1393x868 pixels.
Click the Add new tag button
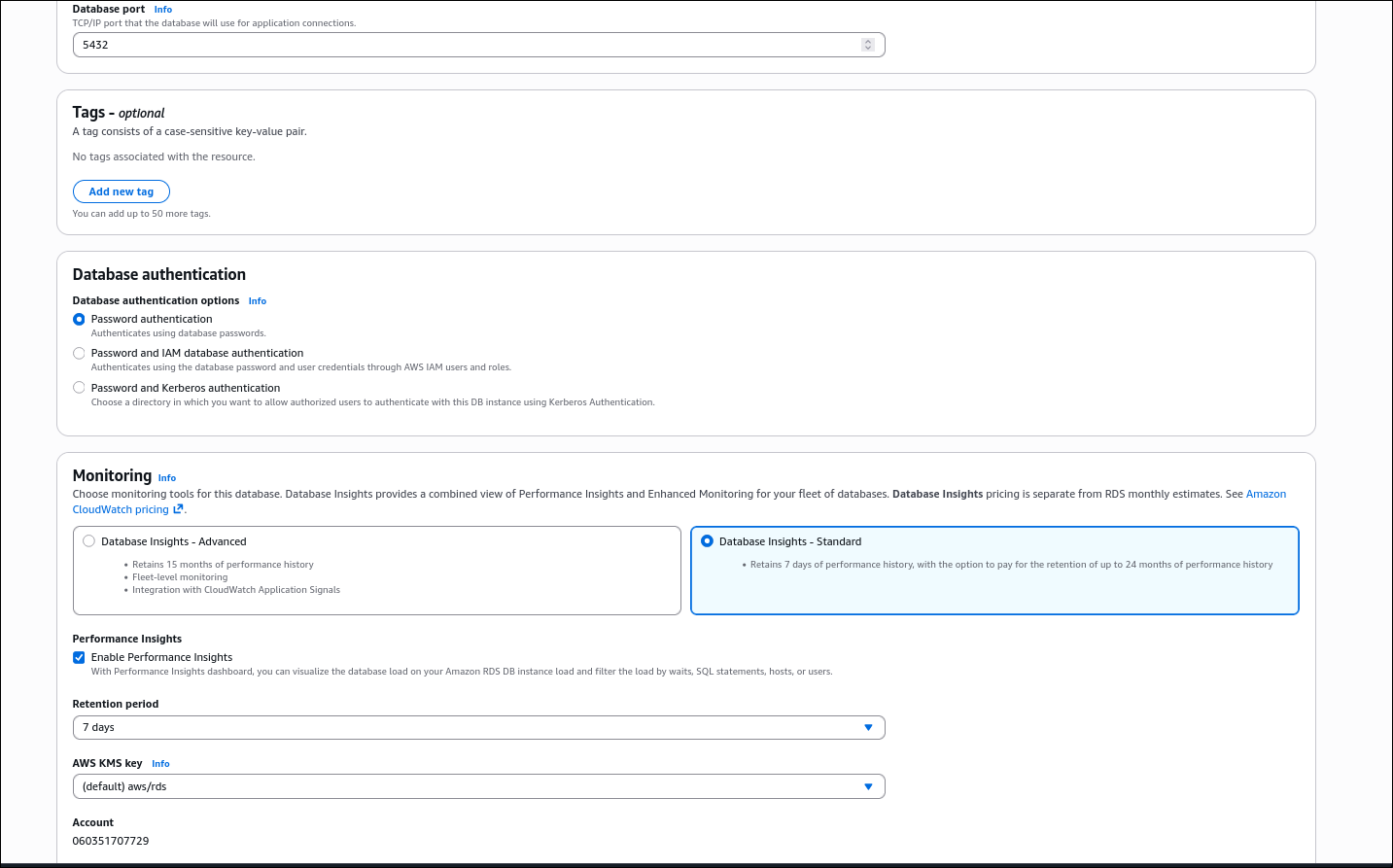121,191
